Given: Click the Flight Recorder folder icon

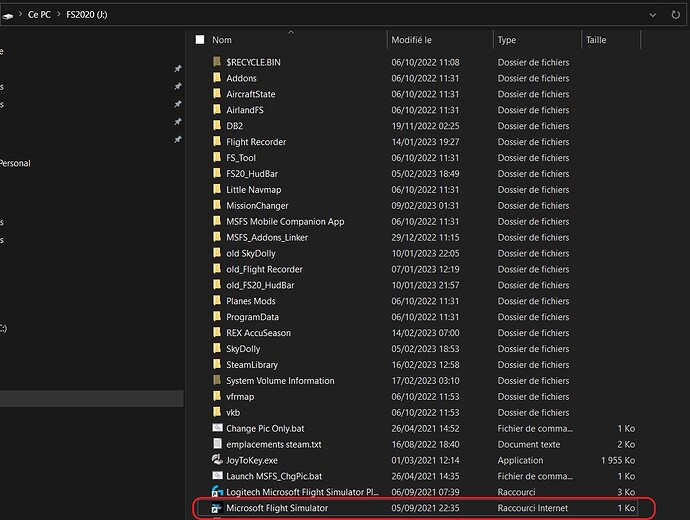Looking at the screenshot, I should [217, 141].
